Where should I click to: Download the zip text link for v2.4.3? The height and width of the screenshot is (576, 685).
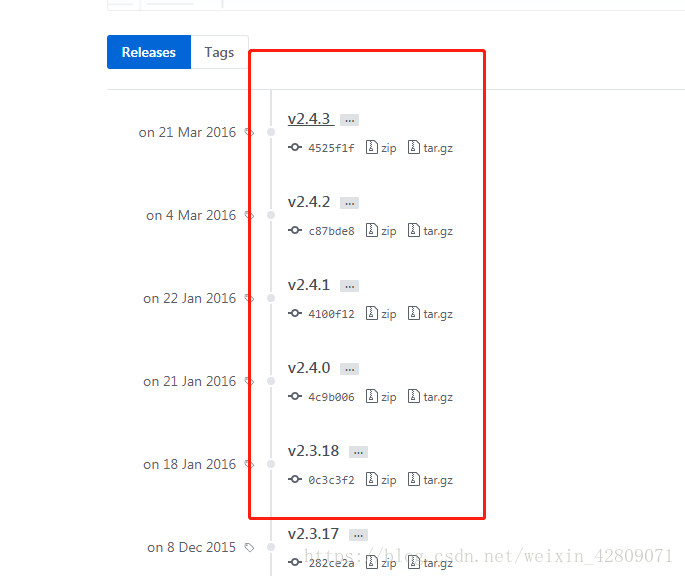tap(389, 148)
